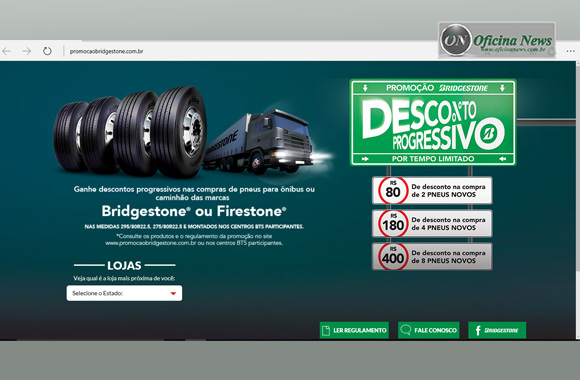Click 'De desconto na compra de 8 PNEUS NOVOS'
The width and height of the screenshot is (580, 380).
pyautogui.click(x=448, y=256)
